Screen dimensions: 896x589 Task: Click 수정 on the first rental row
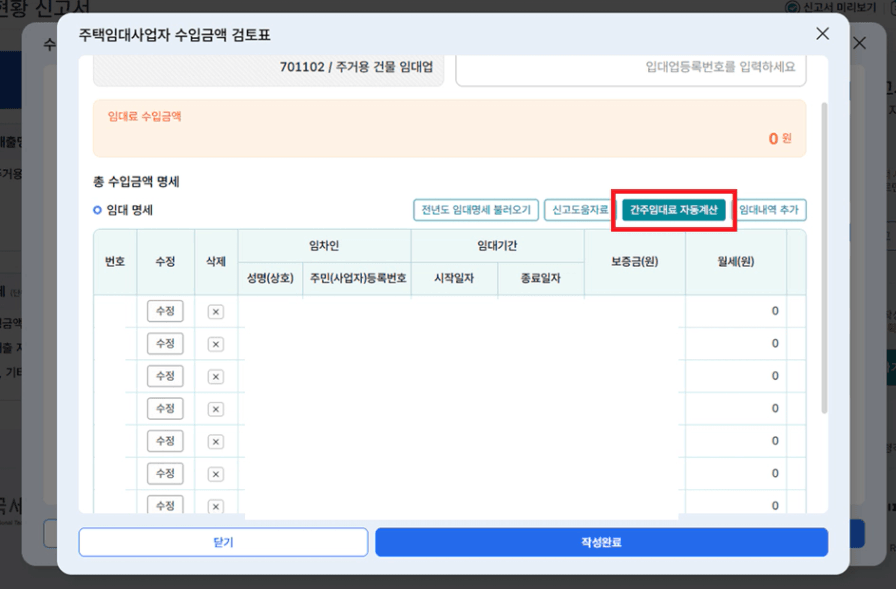[x=165, y=311]
